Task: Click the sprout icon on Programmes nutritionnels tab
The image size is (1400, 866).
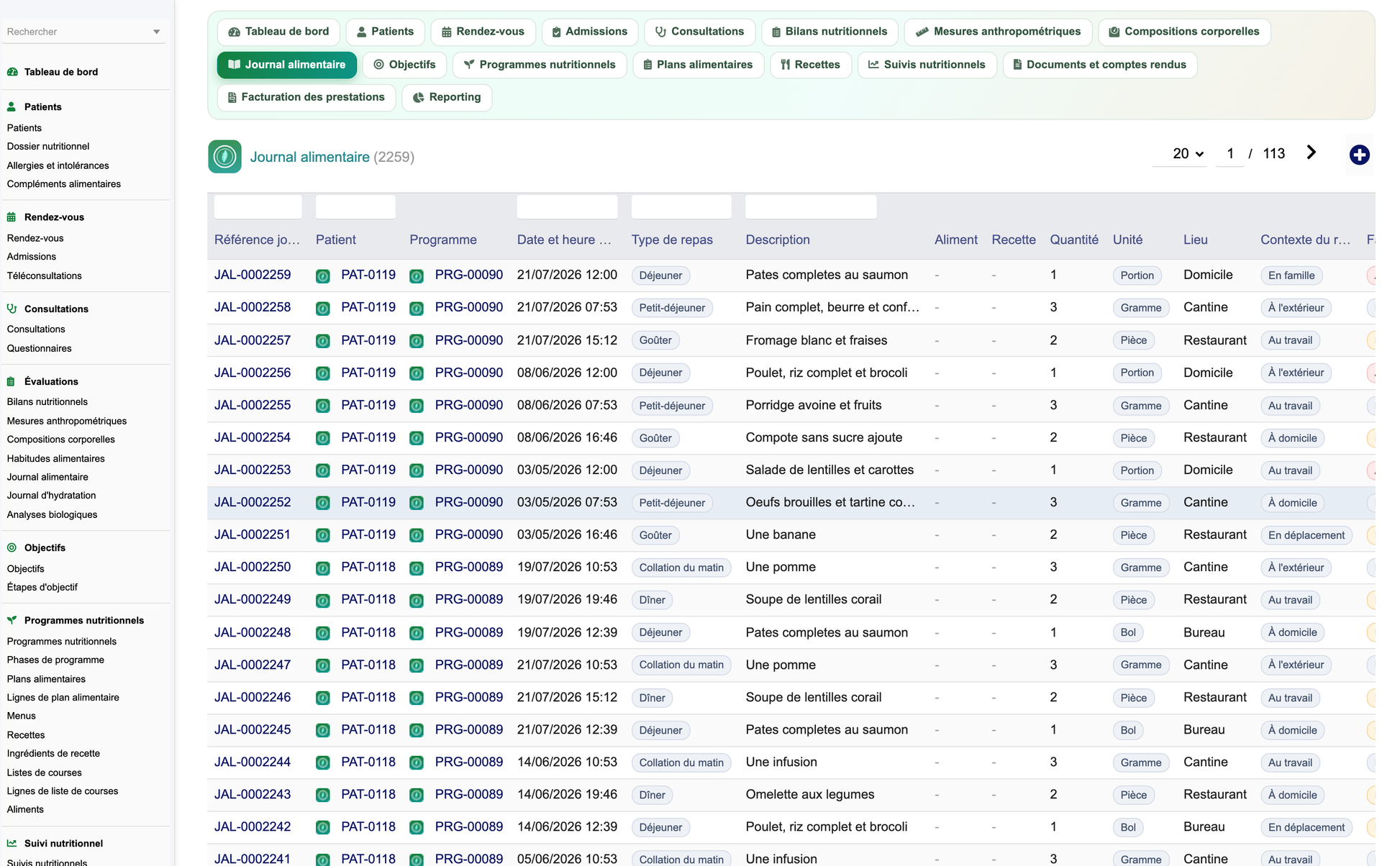Action: pos(469,65)
